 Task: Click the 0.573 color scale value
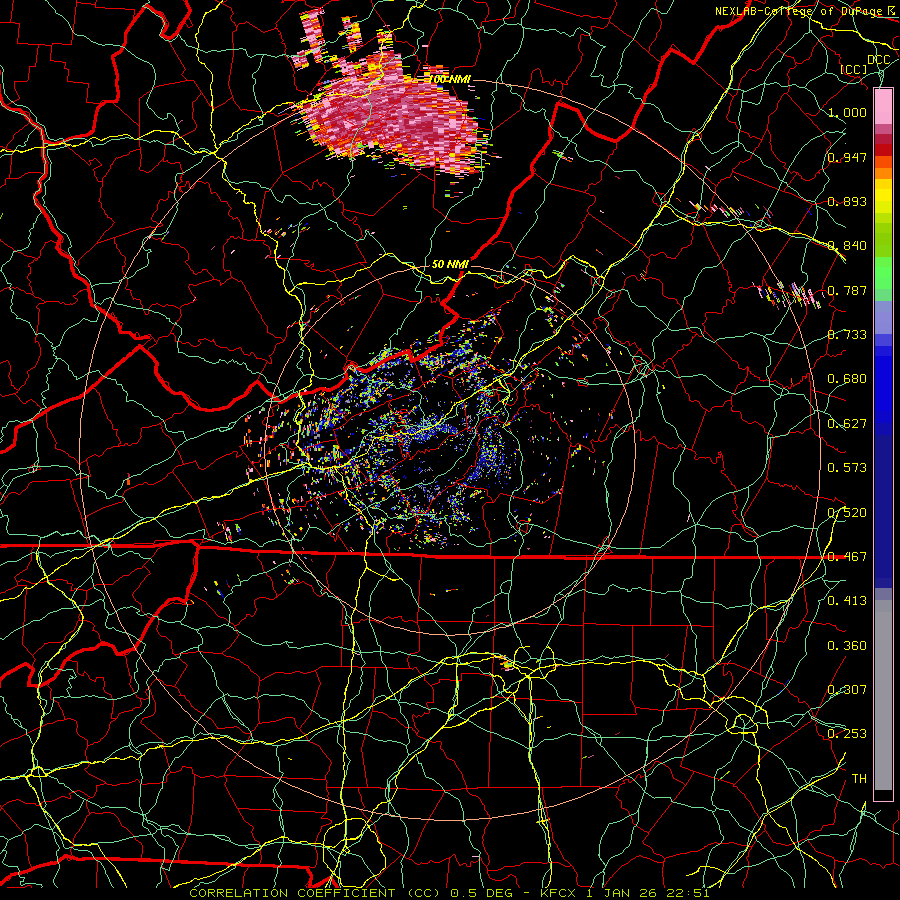click(847, 468)
